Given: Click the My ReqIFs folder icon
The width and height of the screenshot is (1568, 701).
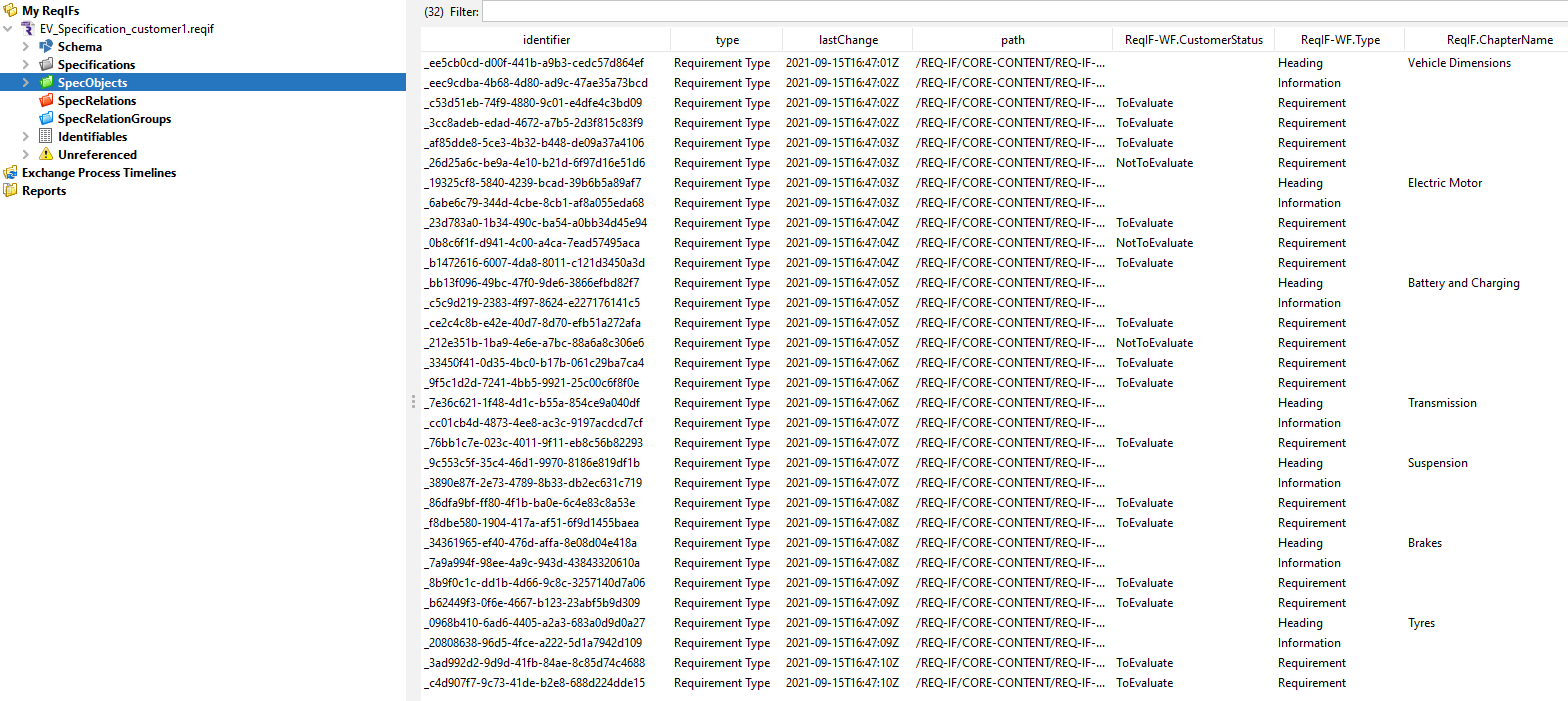Looking at the screenshot, I should pyautogui.click(x=11, y=11).
